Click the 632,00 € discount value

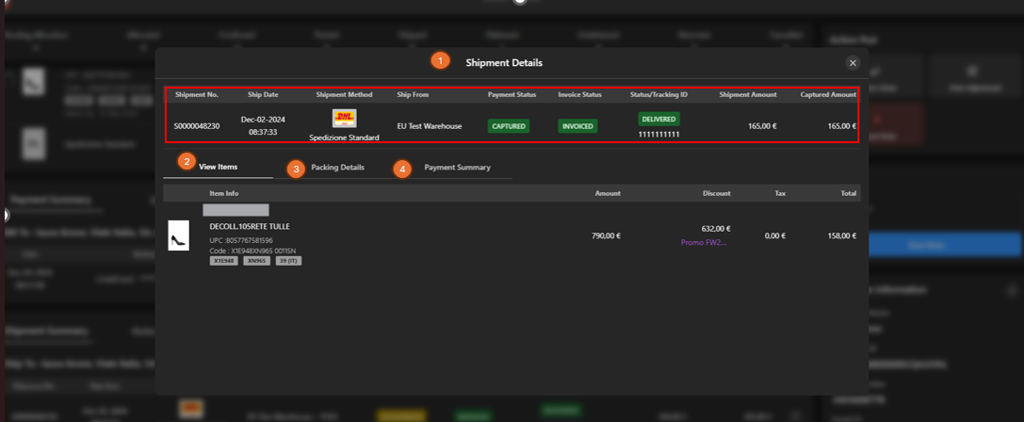(x=716, y=229)
